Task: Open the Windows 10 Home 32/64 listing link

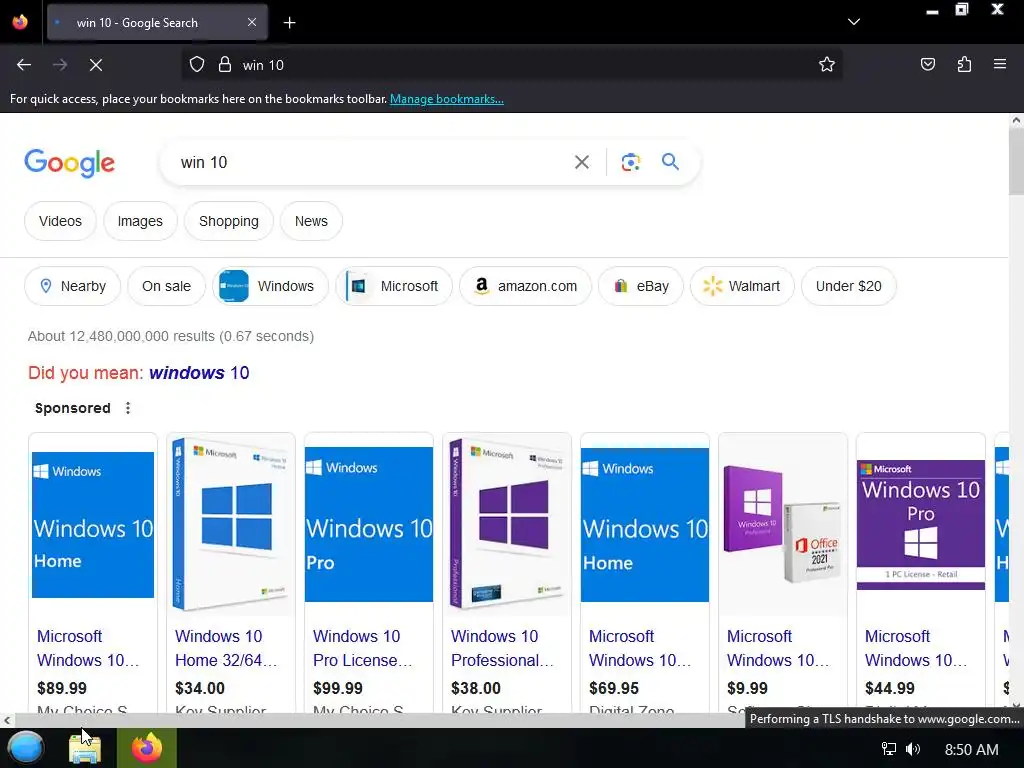Action: pyautogui.click(x=226, y=648)
